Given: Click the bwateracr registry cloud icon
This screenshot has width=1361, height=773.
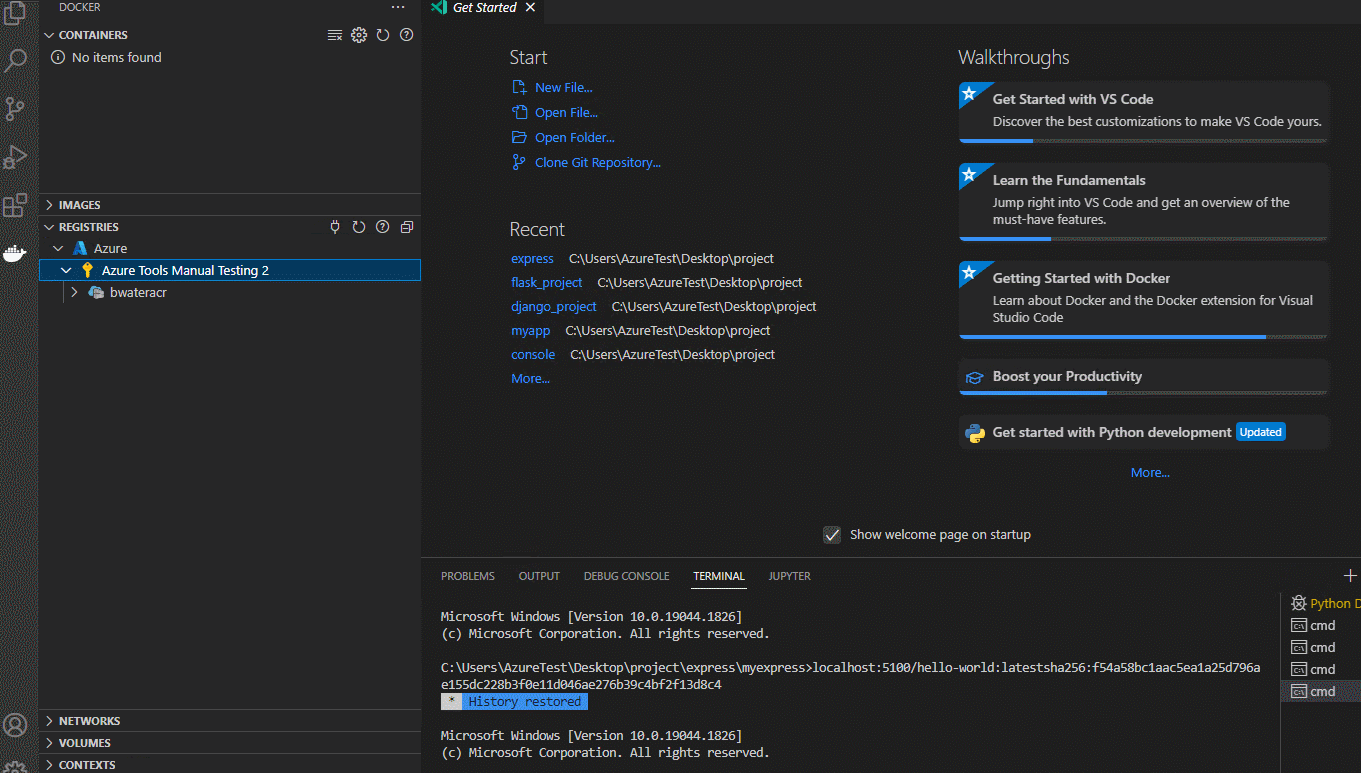Looking at the screenshot, I should (x=96, y=292).
